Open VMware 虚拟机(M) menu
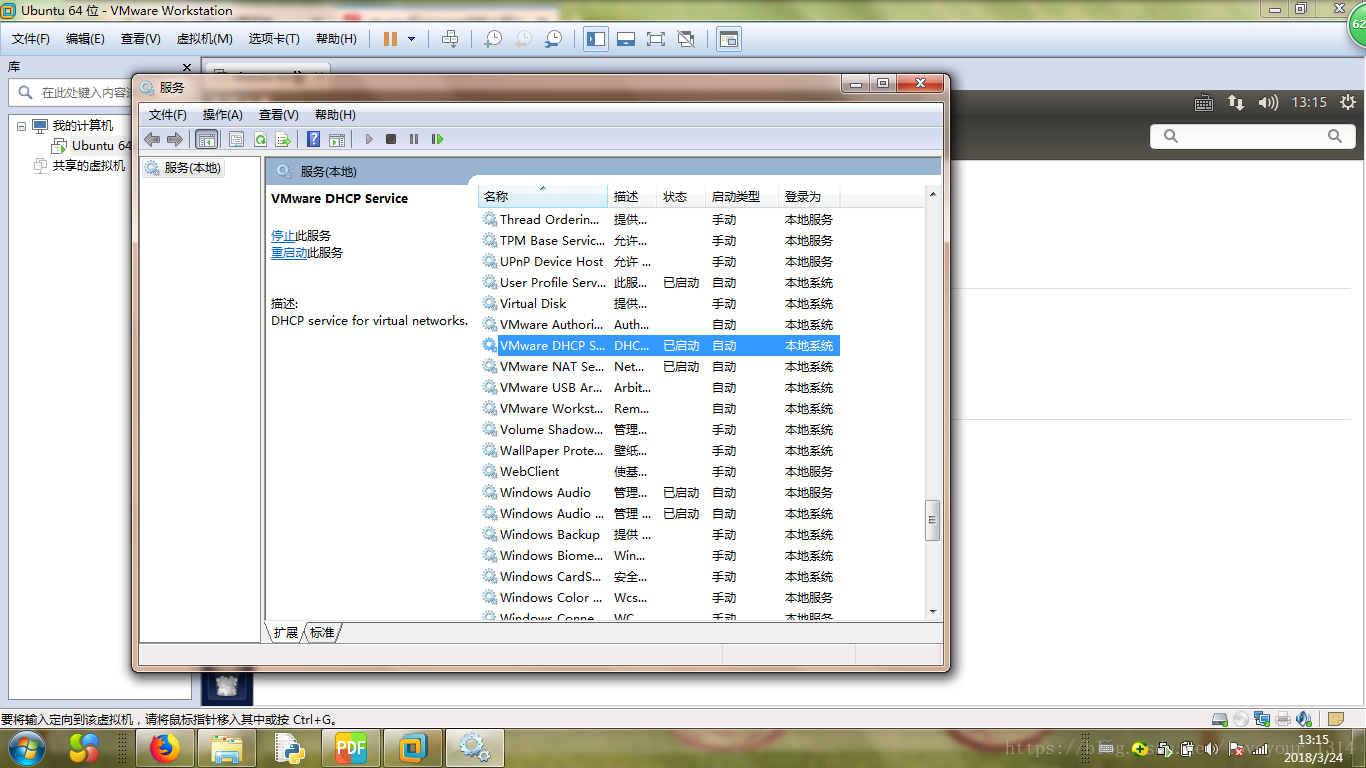Viewport: 1366px width, 768px height. (x=204, y=39)
